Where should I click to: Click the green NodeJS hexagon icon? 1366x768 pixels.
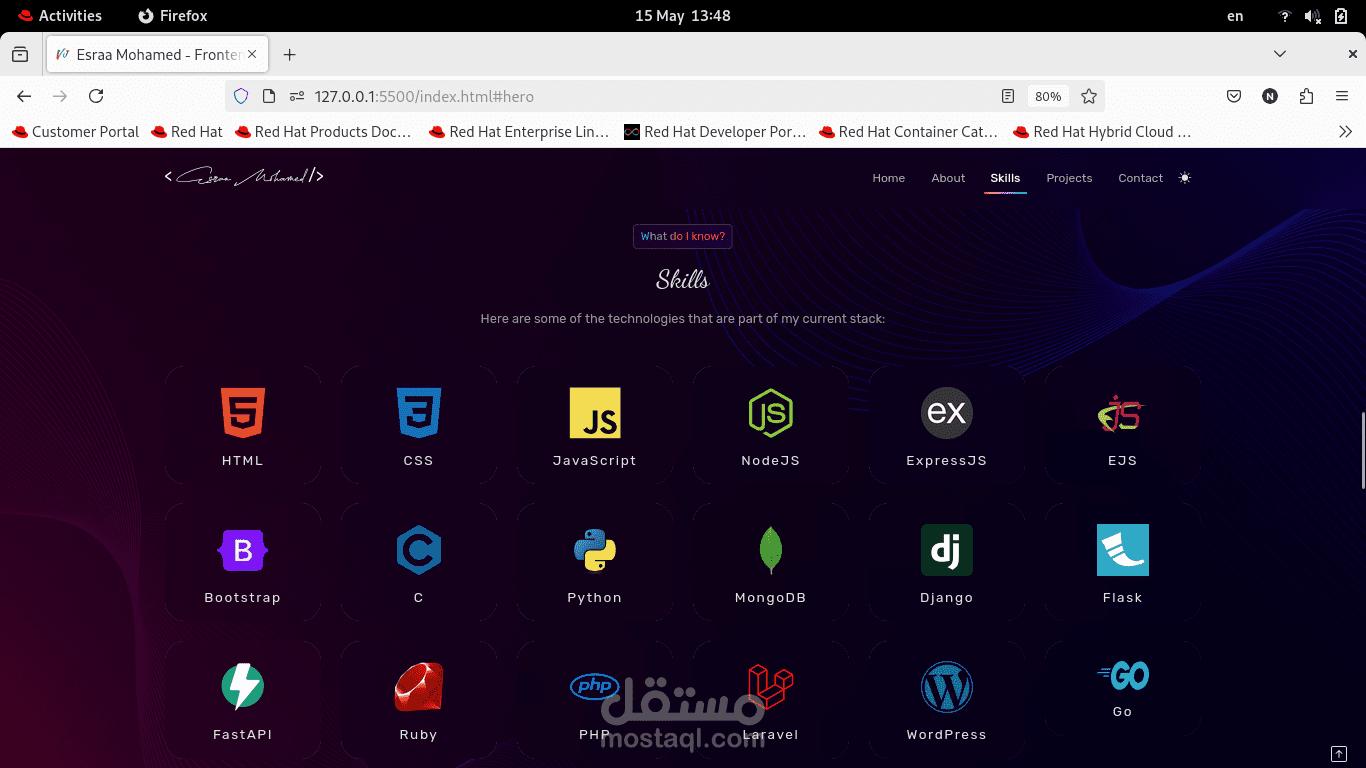[x=771, y=413]
